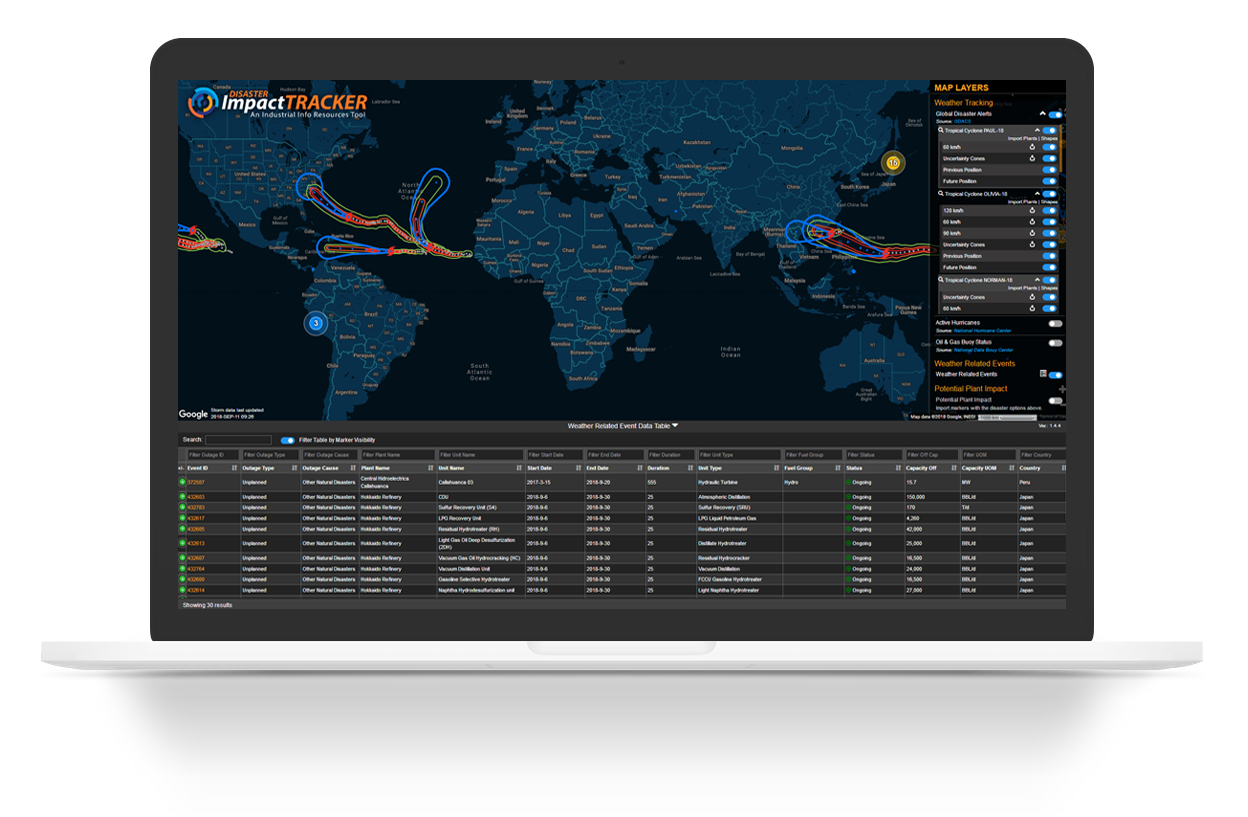Click the icon beside PAUL-18 60 km/h toggle
The image size is (1248, 817).
point(1032,147)
